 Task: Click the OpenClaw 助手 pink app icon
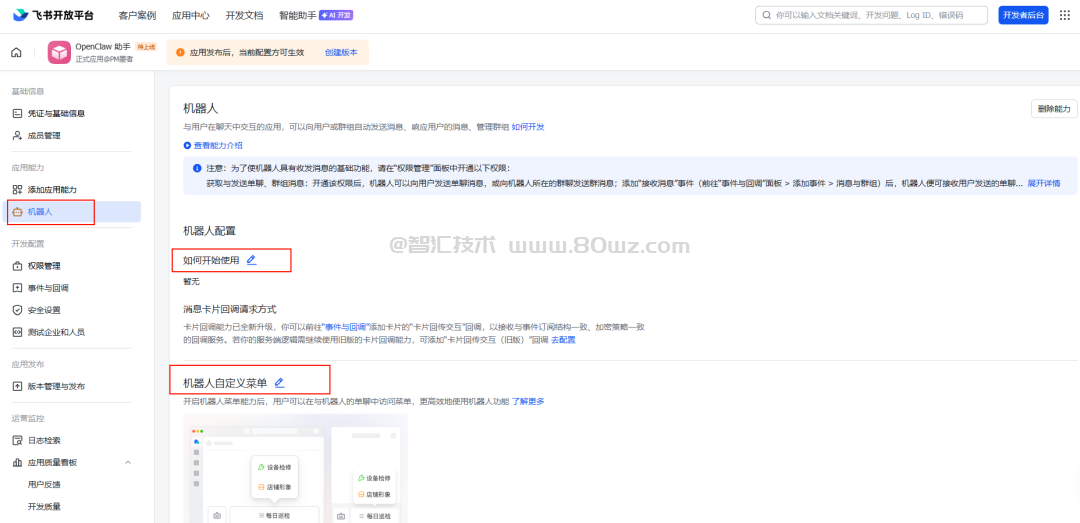coord(59,52)
